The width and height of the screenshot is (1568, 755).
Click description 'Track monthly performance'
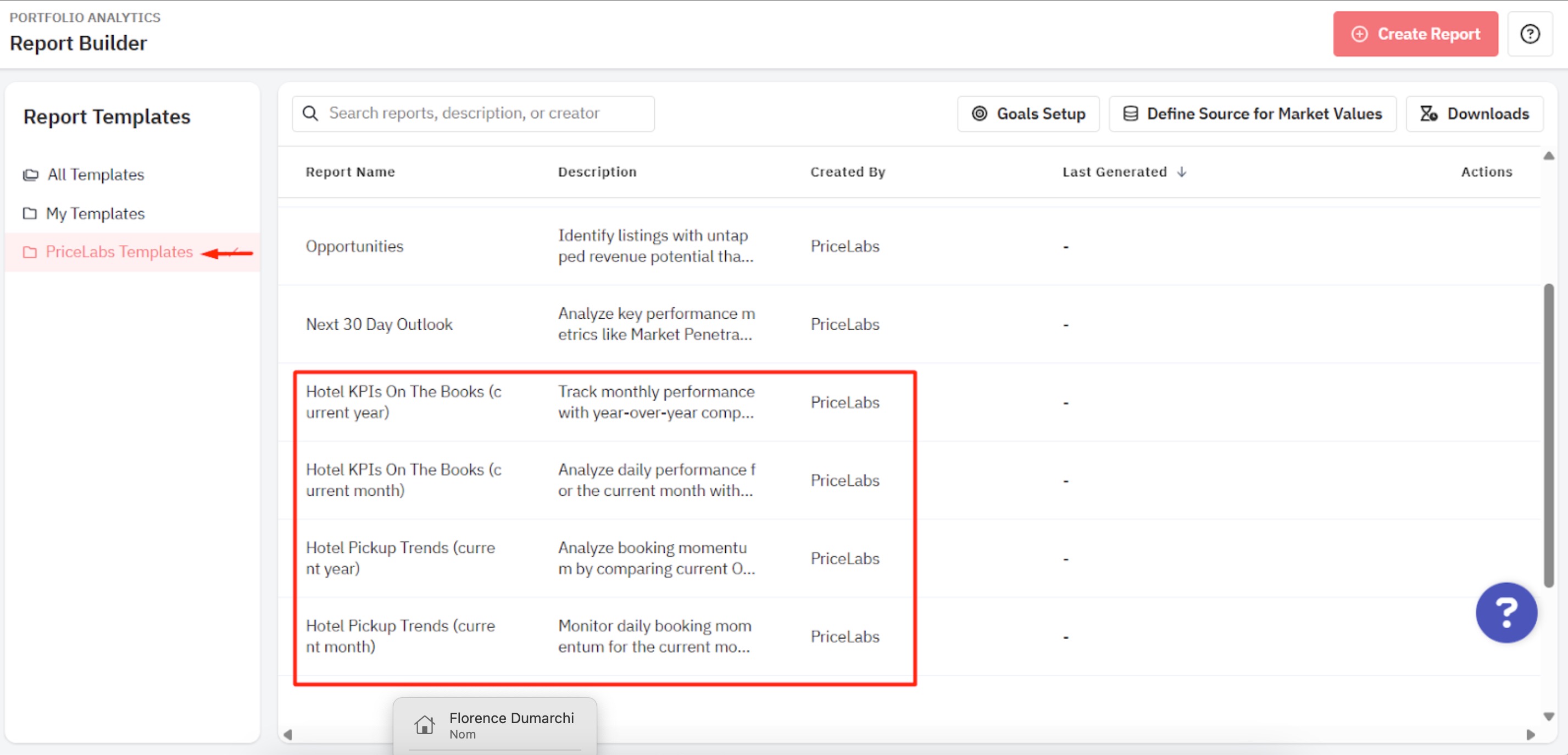656,402
